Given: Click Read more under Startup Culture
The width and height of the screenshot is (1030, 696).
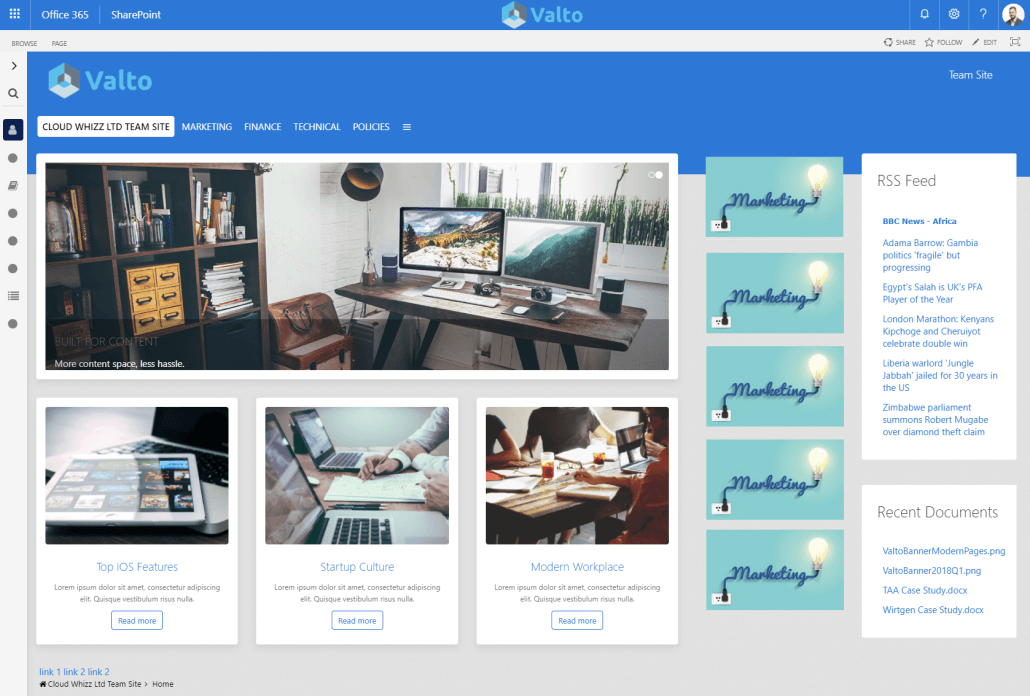Looking at the screenshot, I should click(x=357, y=621).
